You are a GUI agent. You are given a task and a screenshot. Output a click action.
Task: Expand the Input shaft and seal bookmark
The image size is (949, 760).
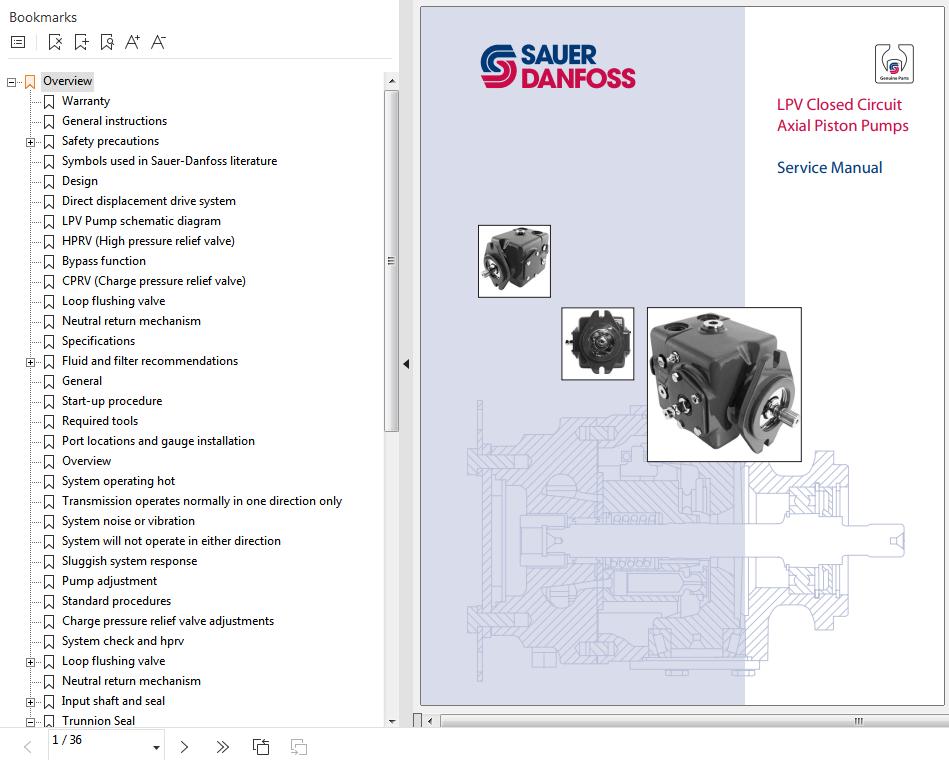pyautogui.click(x=30, y=703)
